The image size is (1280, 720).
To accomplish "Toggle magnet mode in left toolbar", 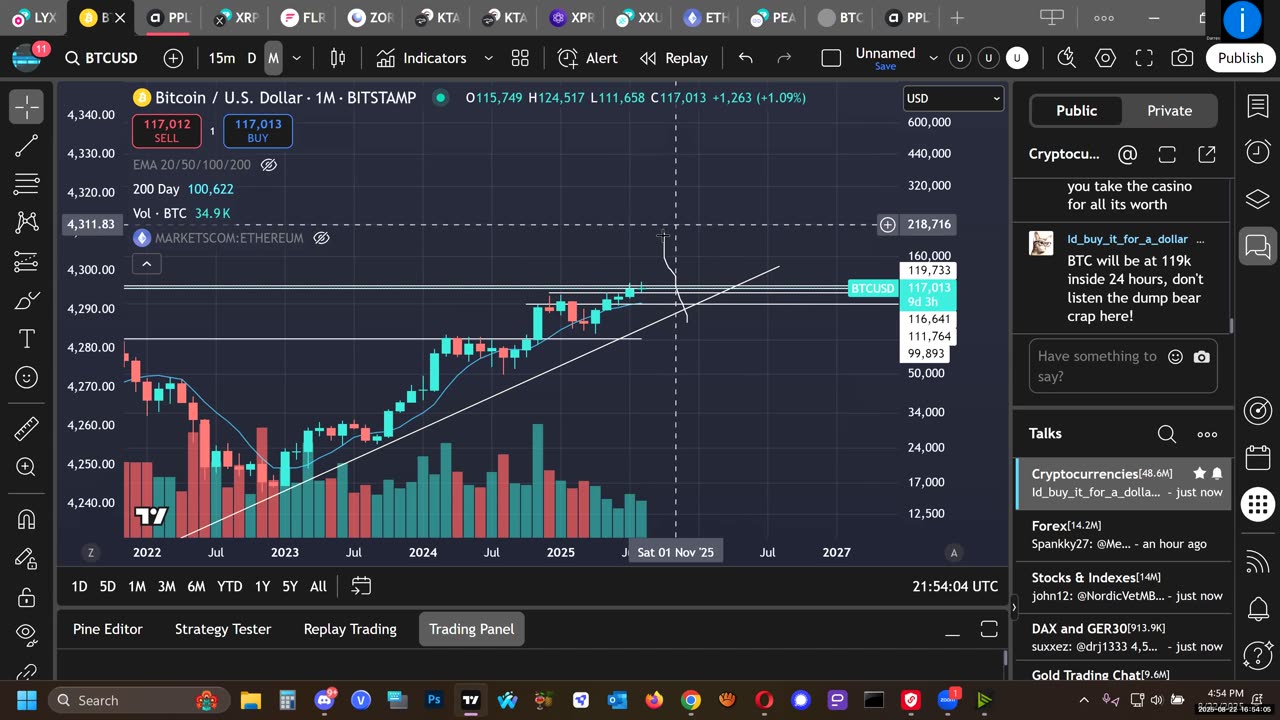I will point(27,518).
